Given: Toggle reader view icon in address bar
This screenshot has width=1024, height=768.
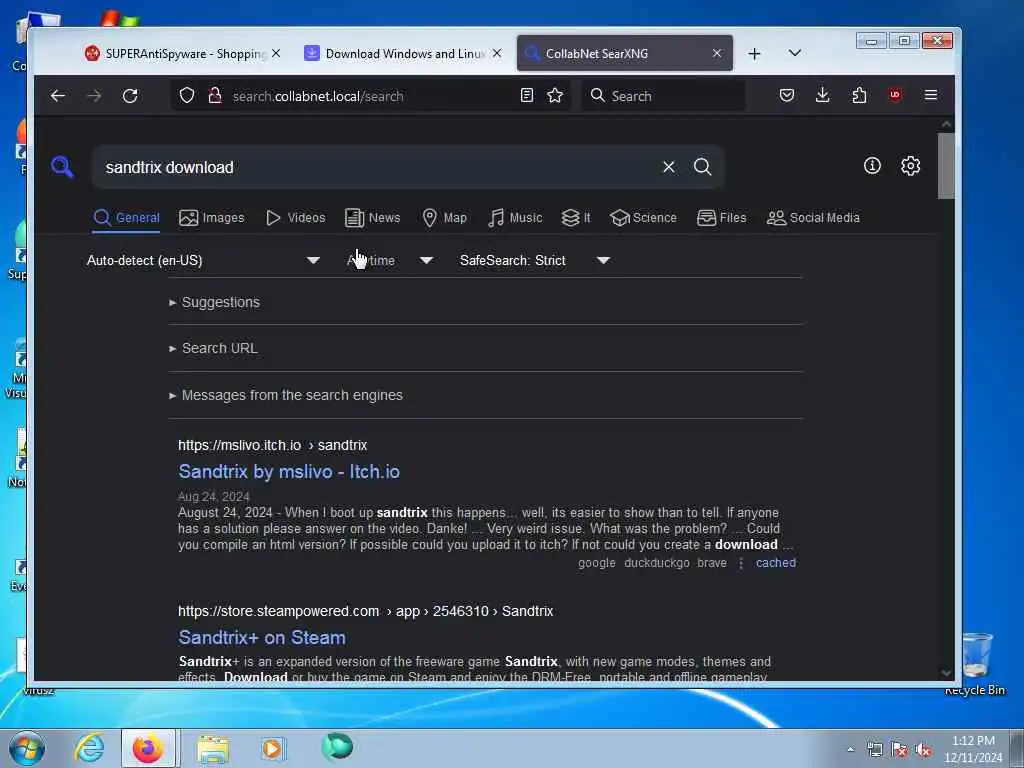Looking at the screenshot, I should click(x=526, y=96).
